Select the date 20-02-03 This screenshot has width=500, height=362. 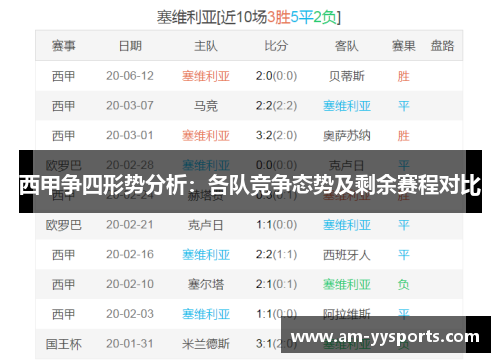(130, 314)
